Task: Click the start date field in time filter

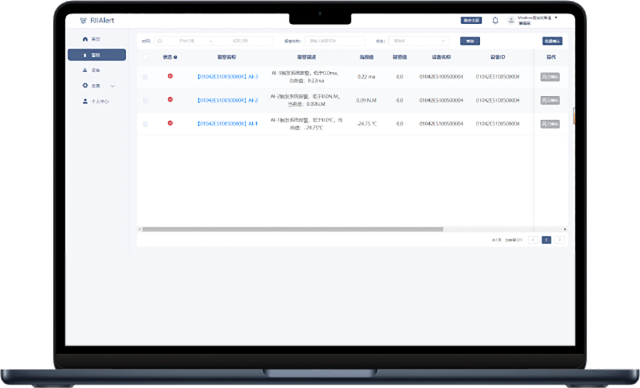Action: point(186,41)
